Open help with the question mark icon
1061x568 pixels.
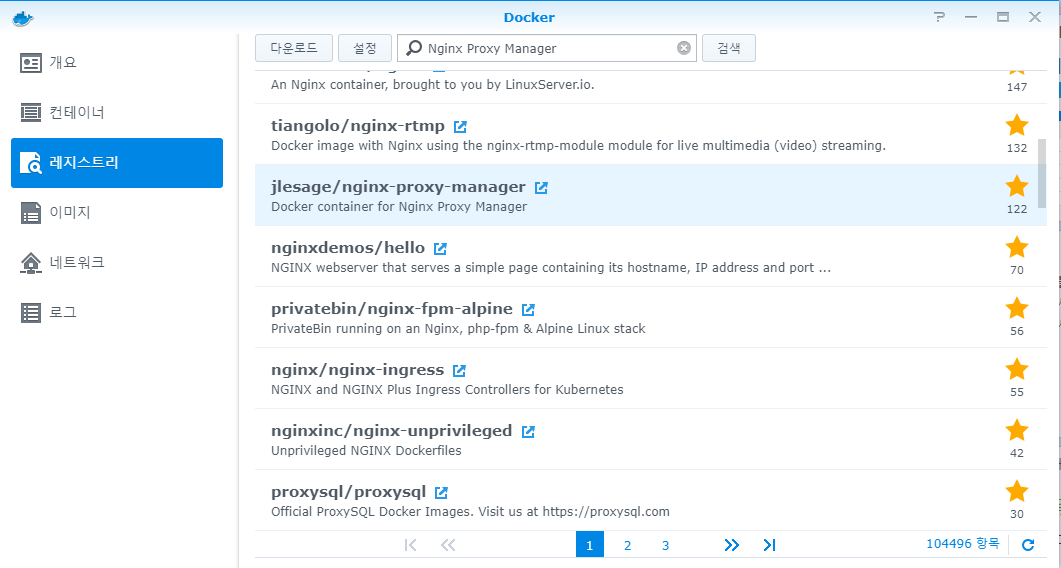pyautogui.click(x=939, y=17)
